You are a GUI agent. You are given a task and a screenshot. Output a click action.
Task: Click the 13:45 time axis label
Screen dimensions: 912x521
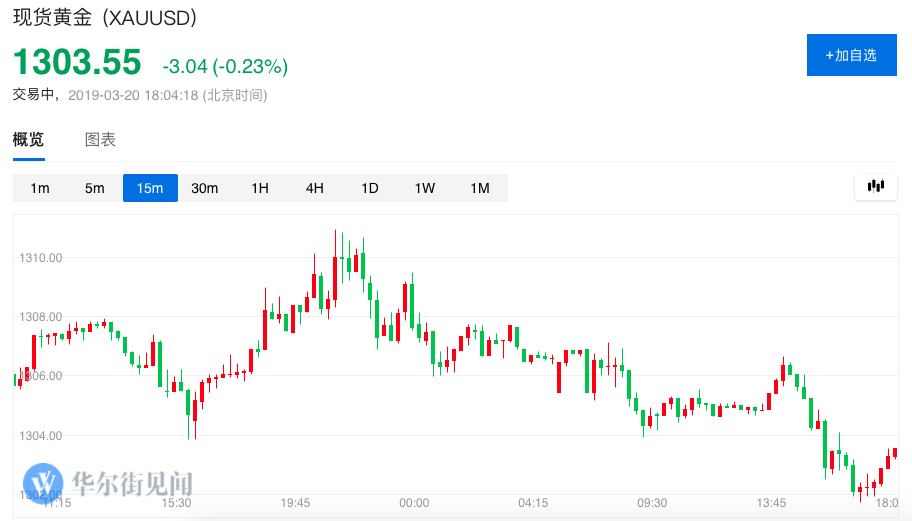coord(771,503)
